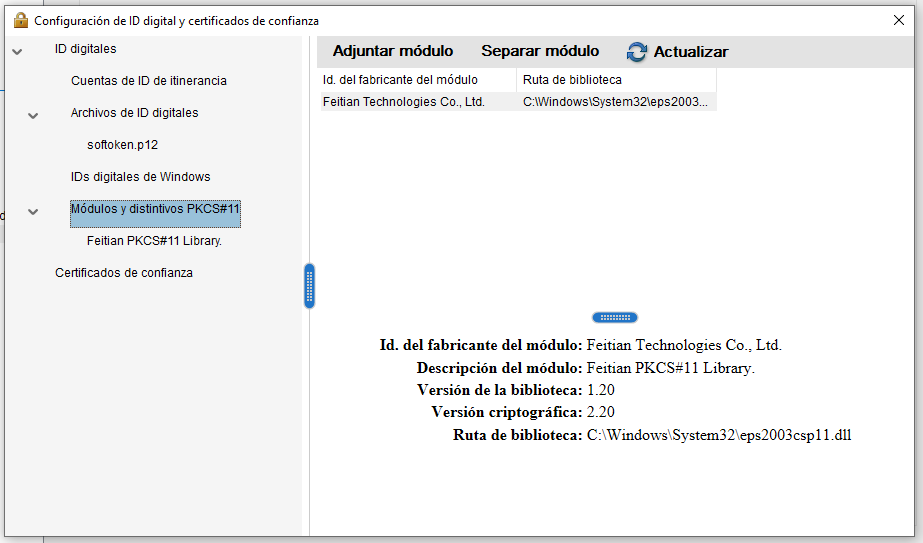
Task: Collapse the ID digitales tree node
Action: tap(17, 51)
